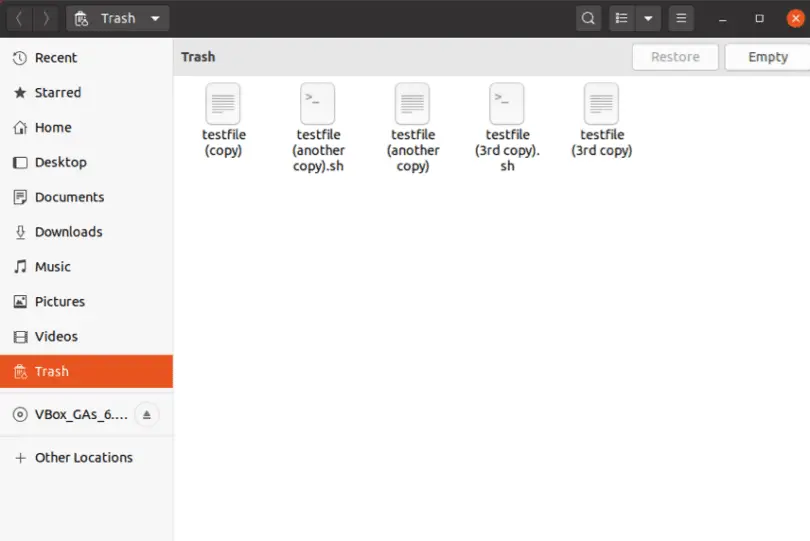The width and height of the screenshot is (810, 541).
Task: Switch to list view using the view icon
Action: coord(621,19)
